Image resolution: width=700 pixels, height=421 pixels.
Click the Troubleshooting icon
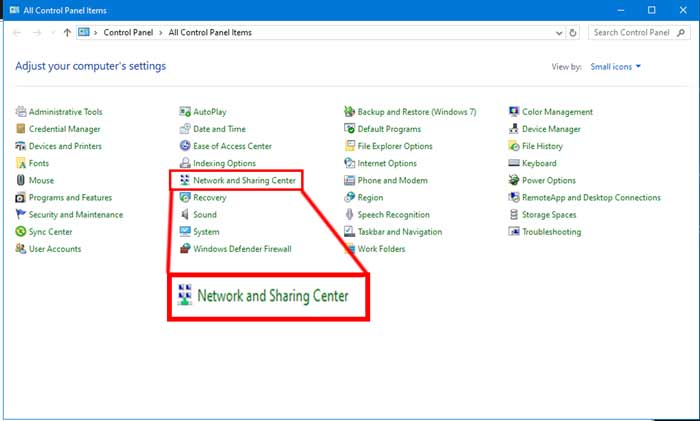point(514,231)
